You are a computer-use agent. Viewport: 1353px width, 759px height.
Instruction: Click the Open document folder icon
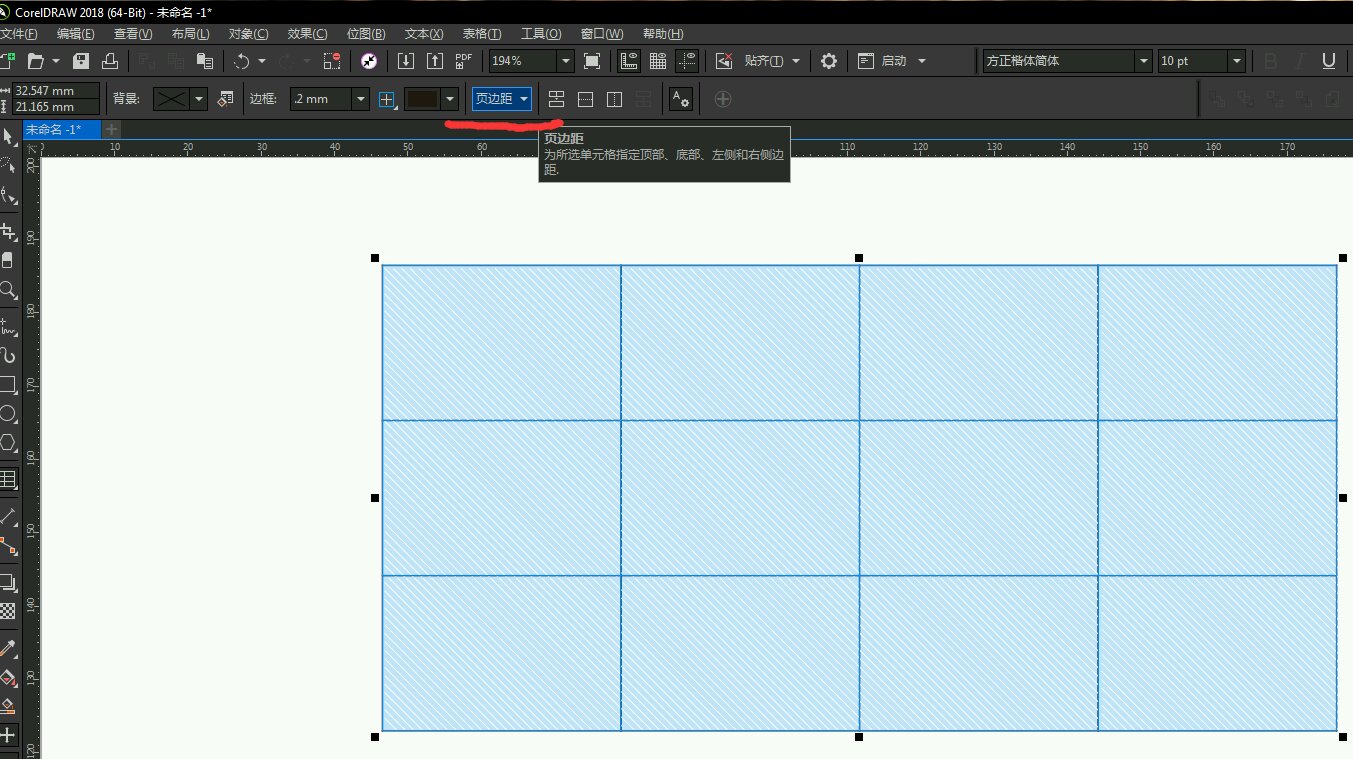tap(37, 61)
